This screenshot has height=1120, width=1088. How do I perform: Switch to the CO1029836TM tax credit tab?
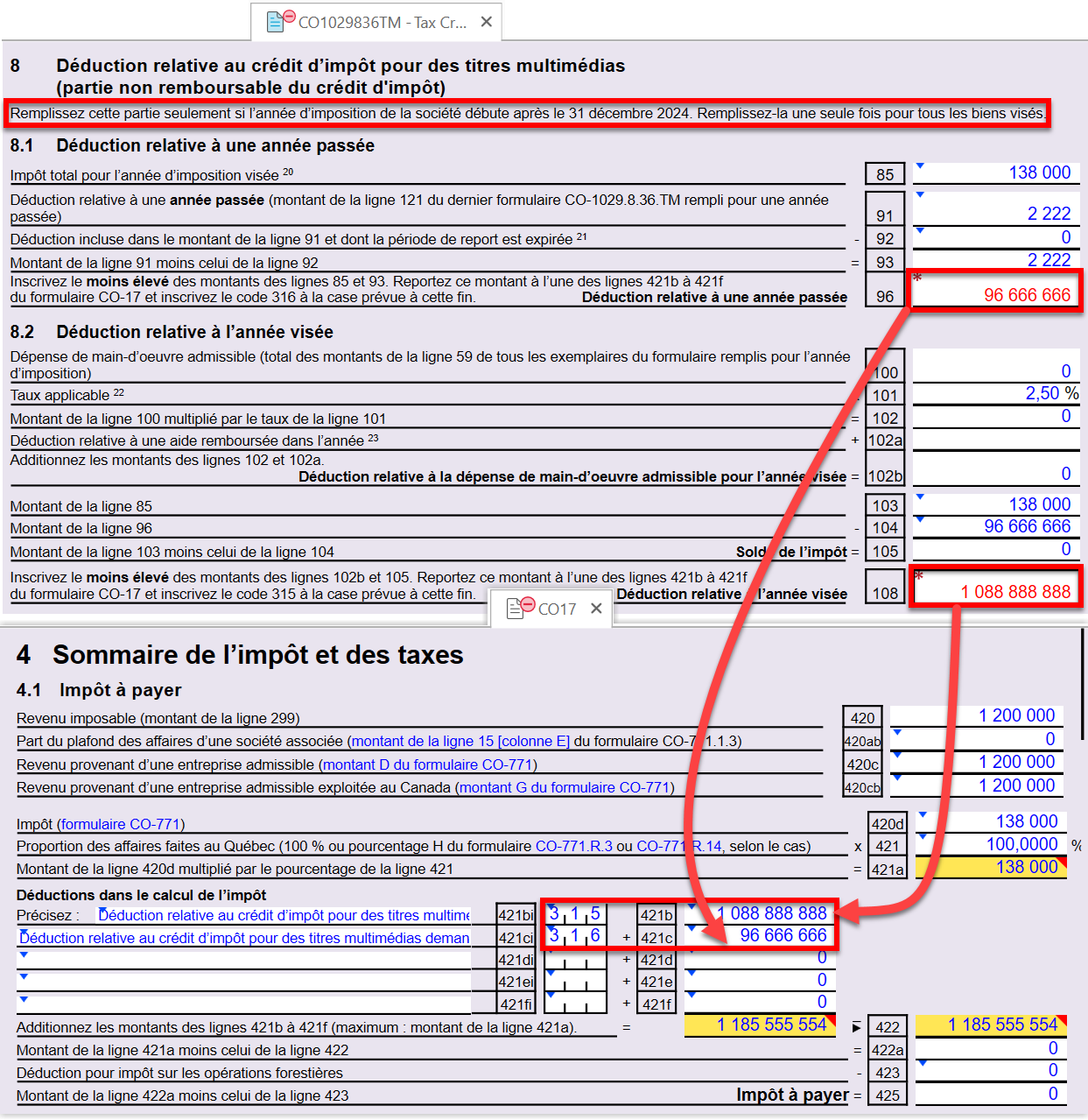[x=376, y=22]
